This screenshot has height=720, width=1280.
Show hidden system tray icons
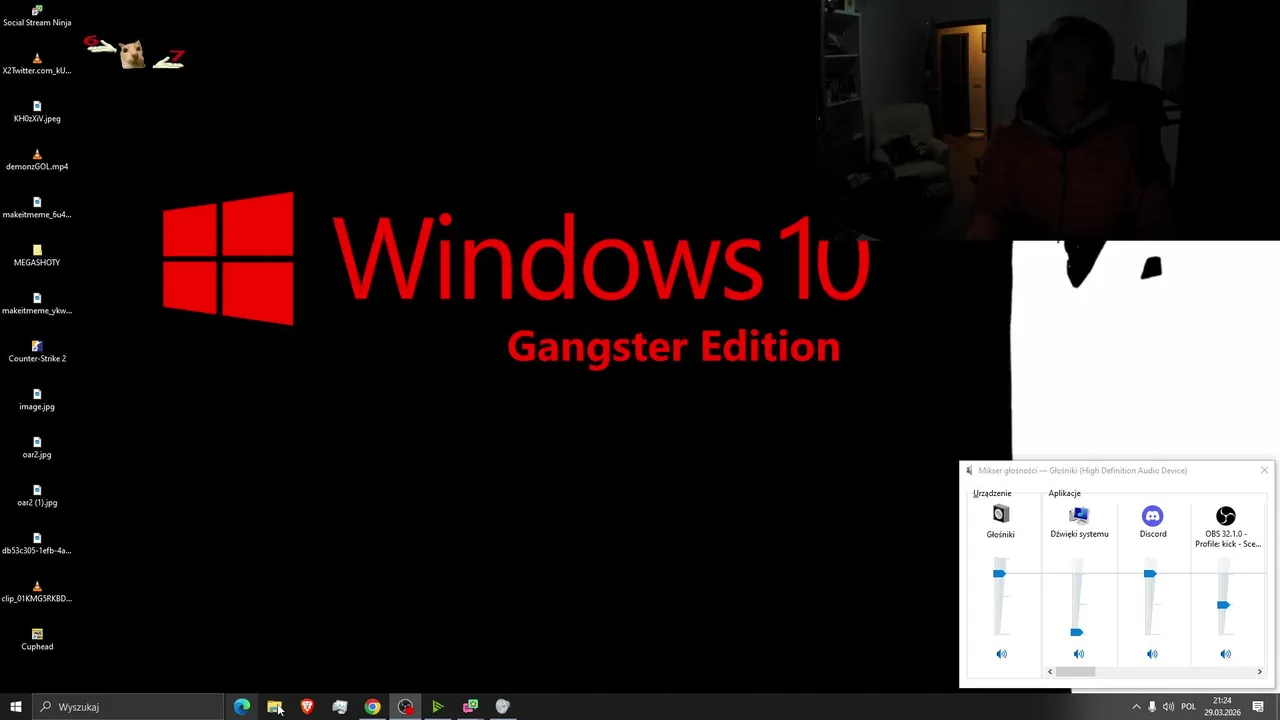click(1136, 707)
